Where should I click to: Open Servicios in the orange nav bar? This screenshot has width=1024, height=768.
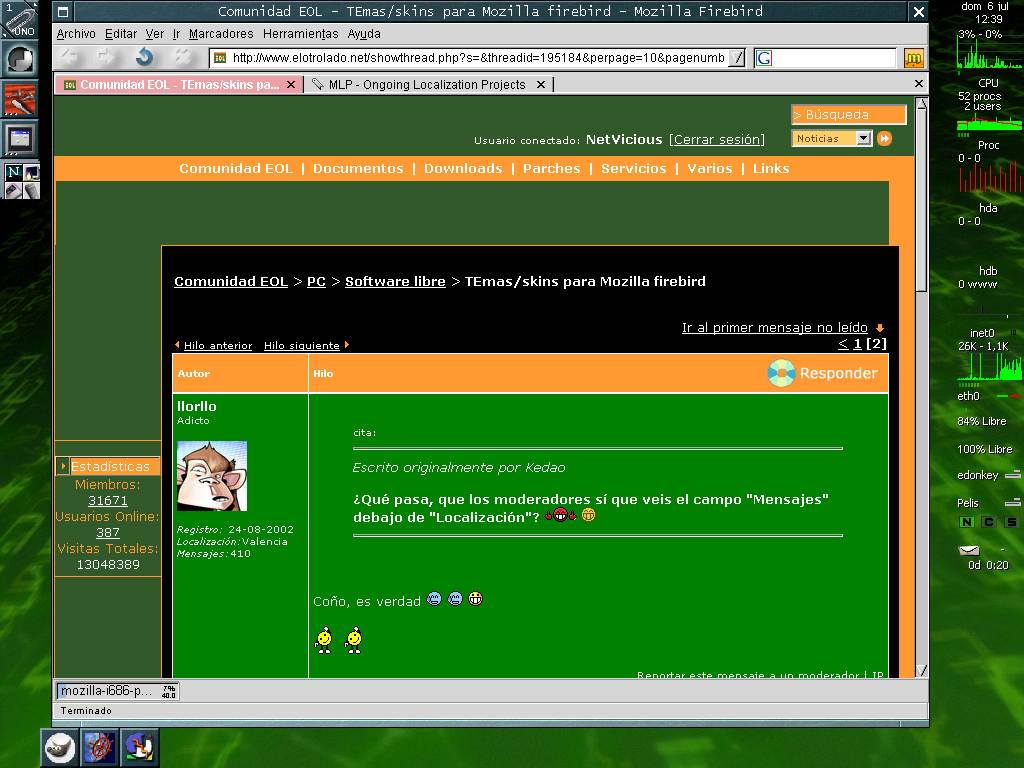click(x=633, y=168)
